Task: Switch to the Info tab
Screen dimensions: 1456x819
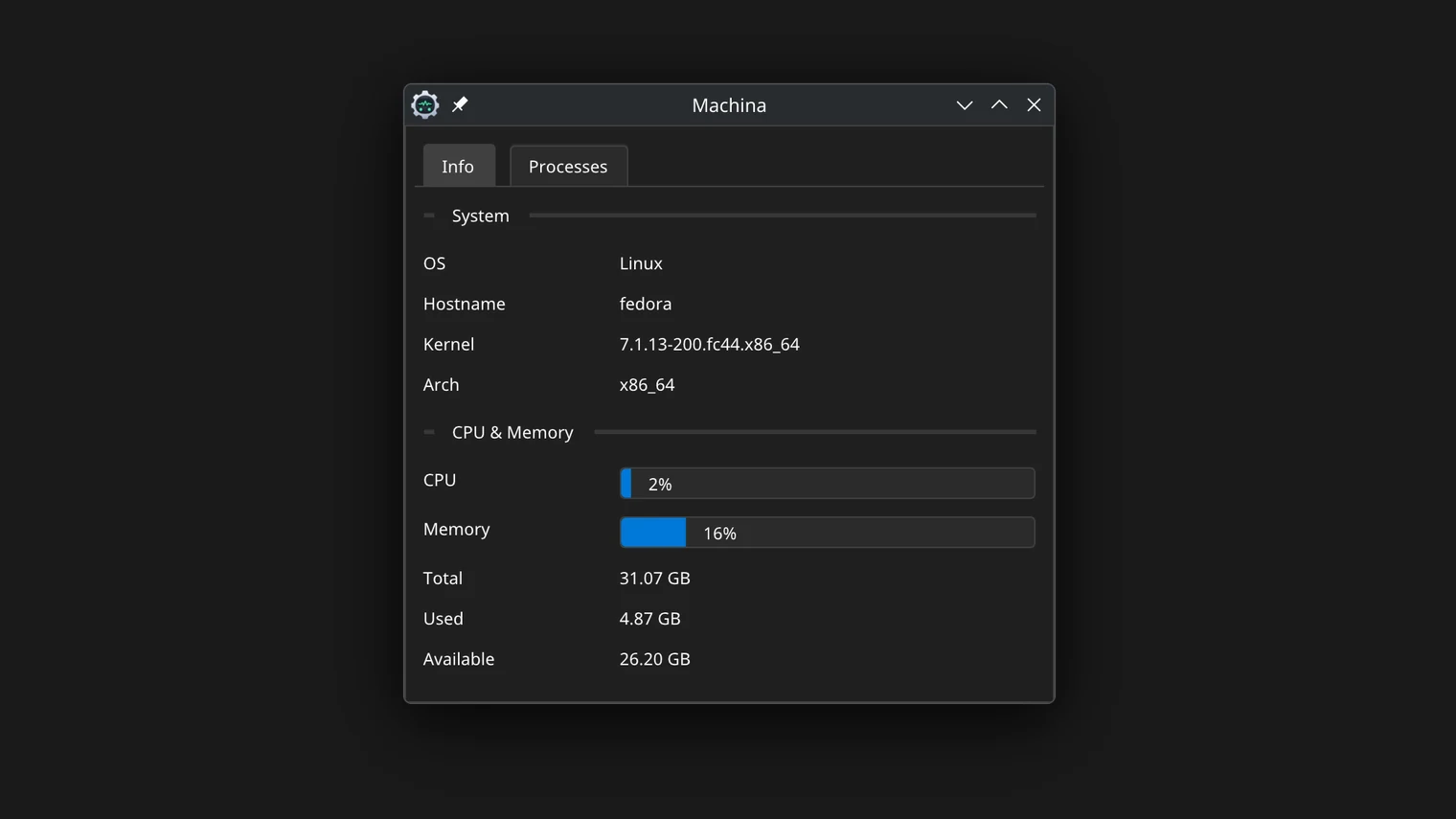Action: click(459, 166)
